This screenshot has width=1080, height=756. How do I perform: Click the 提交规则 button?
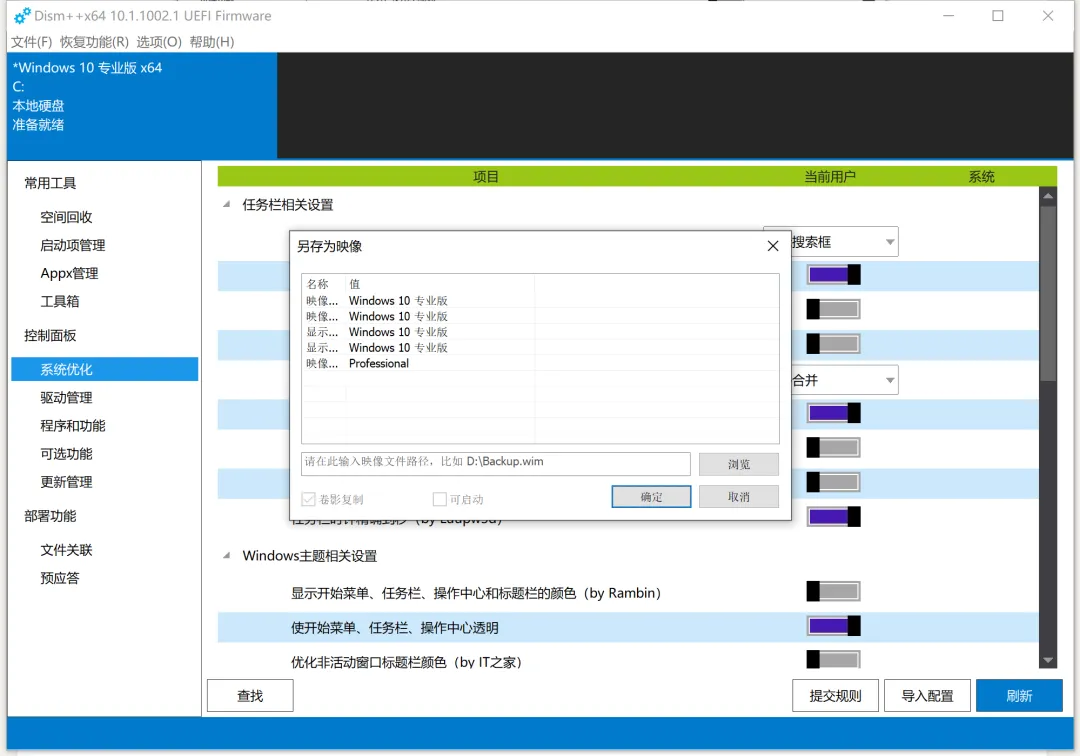point(835,696)
